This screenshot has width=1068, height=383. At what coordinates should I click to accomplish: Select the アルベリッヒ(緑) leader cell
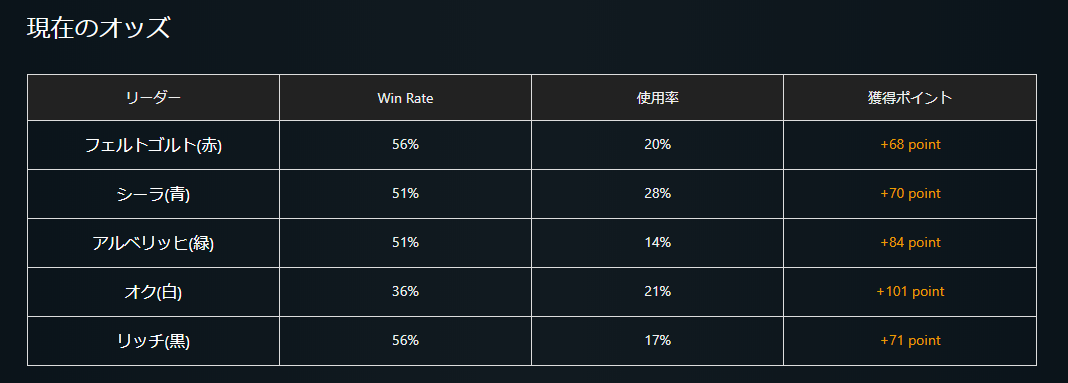tap(153, 243)
